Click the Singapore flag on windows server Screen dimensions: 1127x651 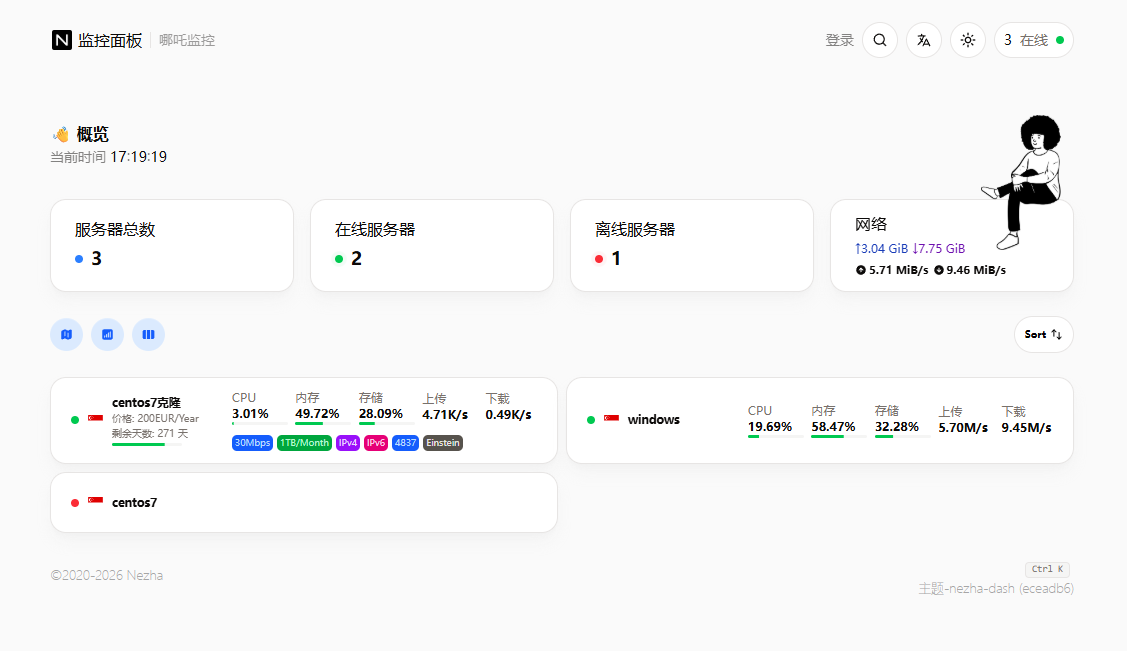tap(611, 419)
